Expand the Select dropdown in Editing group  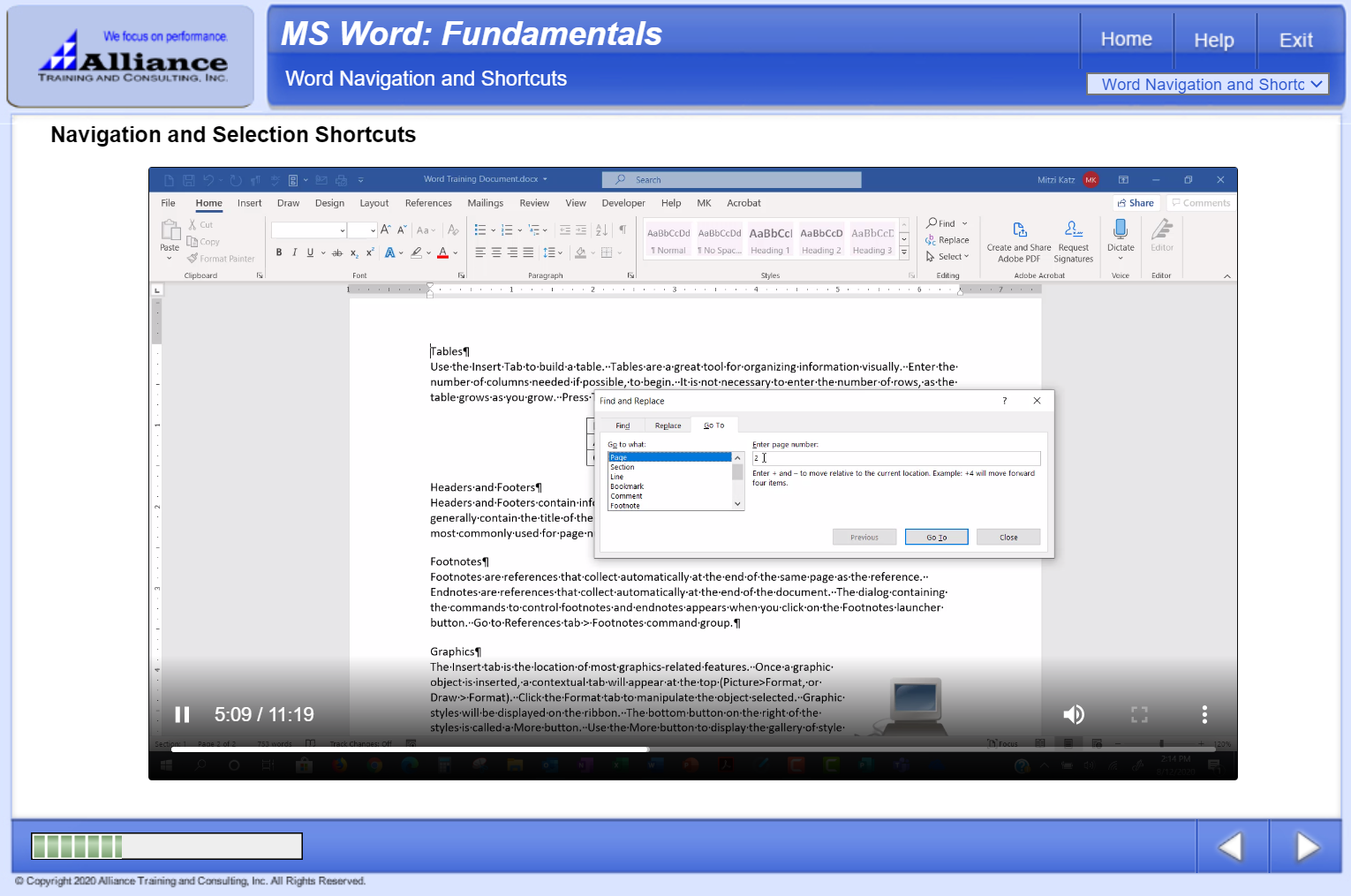(966, 257)
